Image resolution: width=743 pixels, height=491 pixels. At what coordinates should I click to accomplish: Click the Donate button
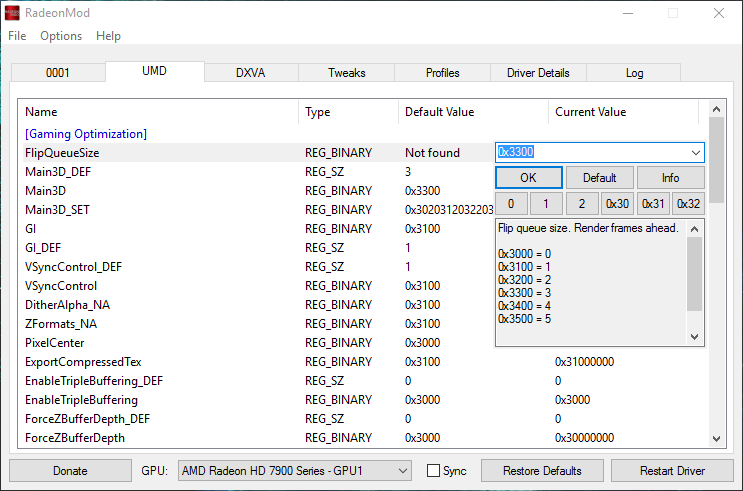click(70, 471)
